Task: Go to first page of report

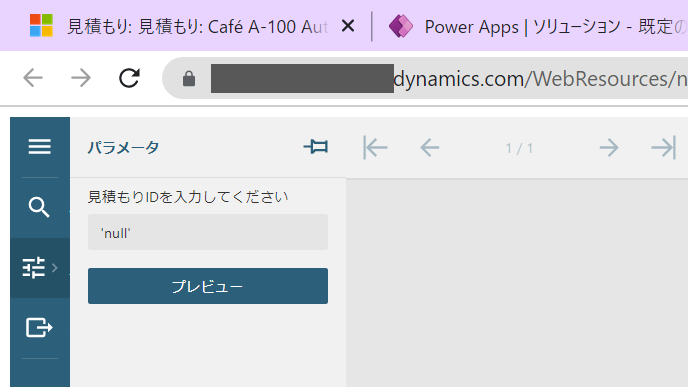Action: tap(375, 147)
